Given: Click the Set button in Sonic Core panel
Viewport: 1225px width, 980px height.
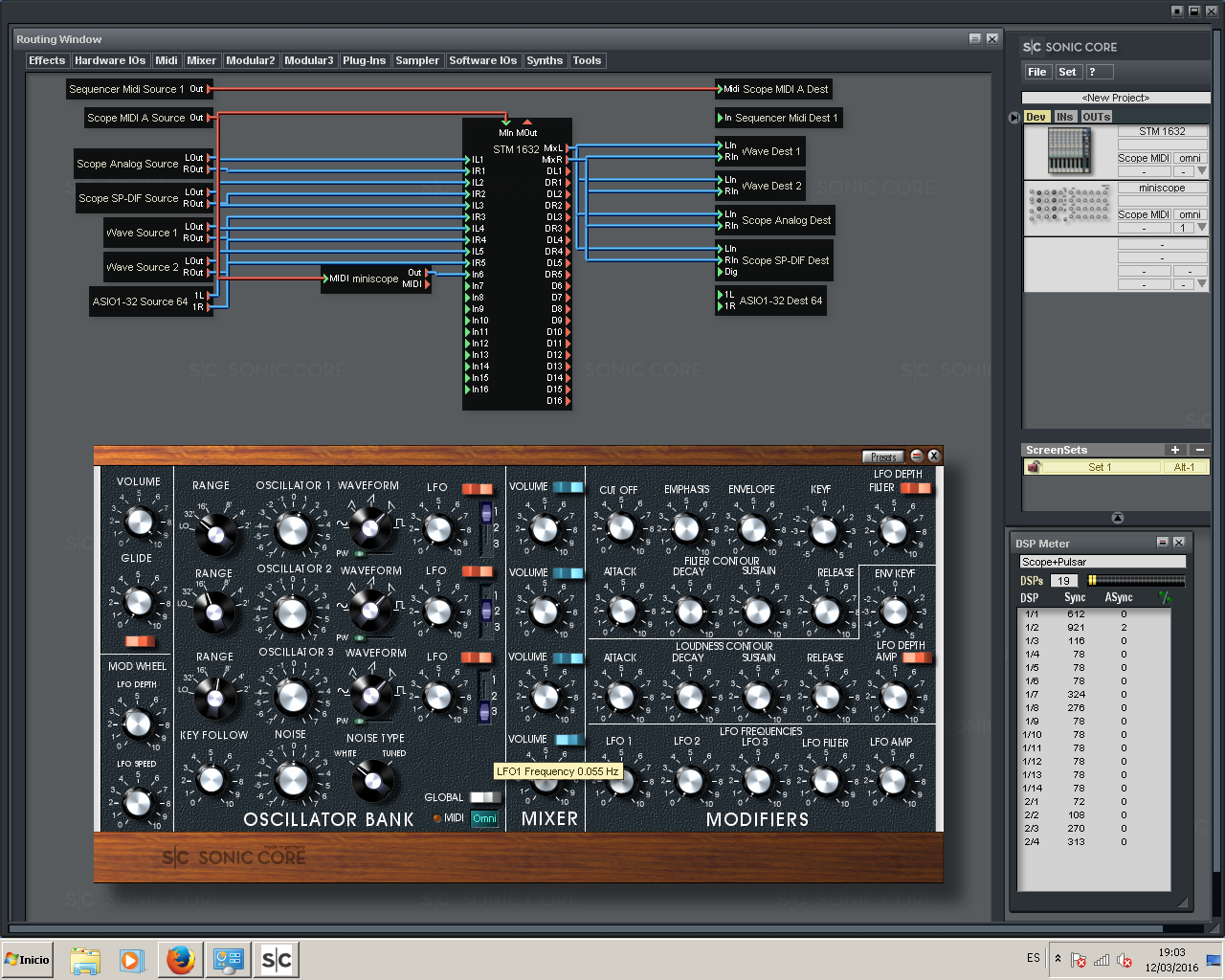Looking at the screenshot, I should pos(1068,72).
